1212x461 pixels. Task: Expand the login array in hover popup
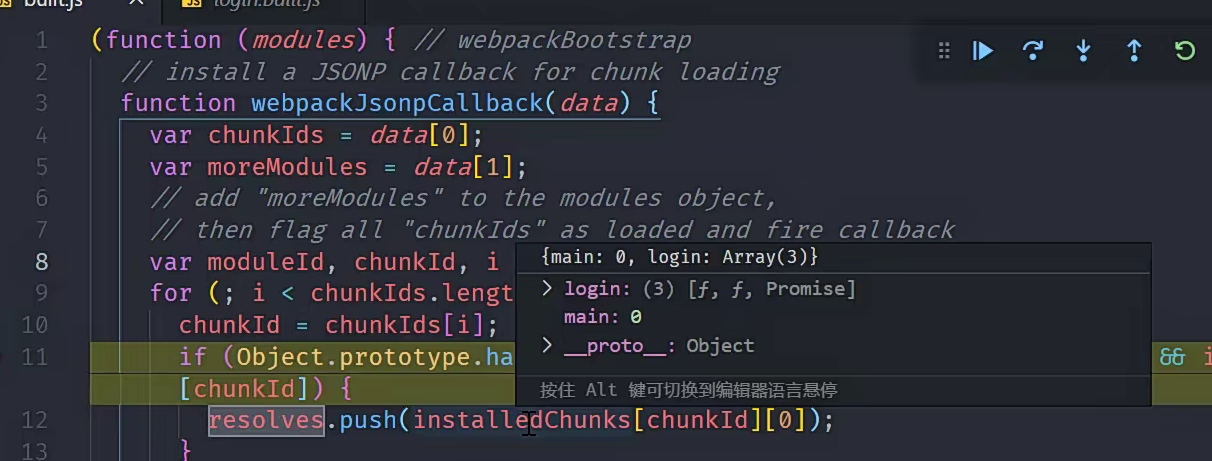547,290
